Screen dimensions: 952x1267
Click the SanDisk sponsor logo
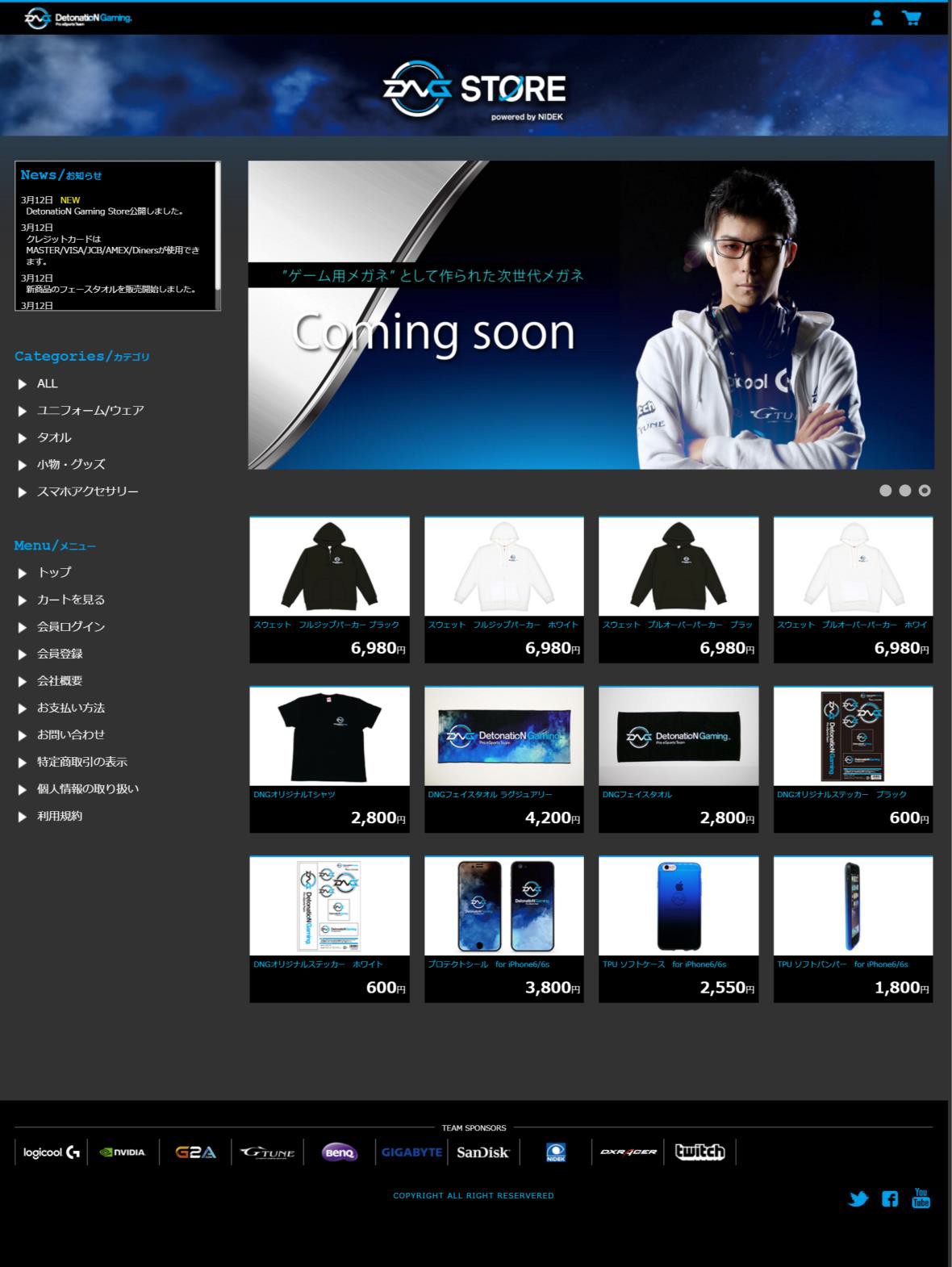tap(482, 1152)
